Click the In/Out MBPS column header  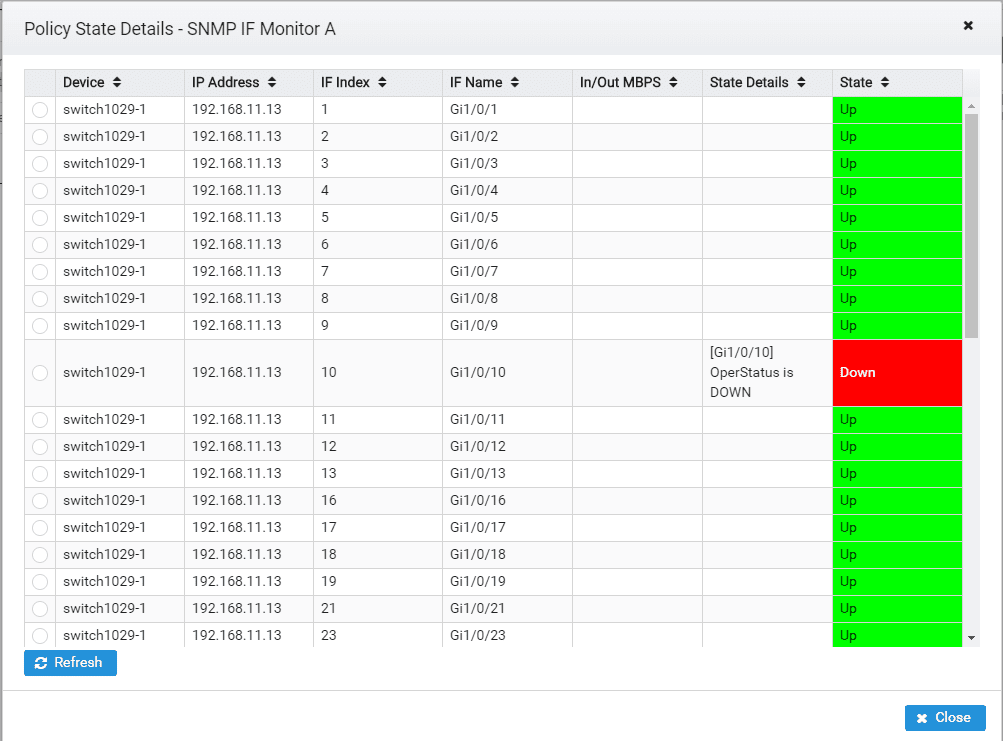(638, 83)
